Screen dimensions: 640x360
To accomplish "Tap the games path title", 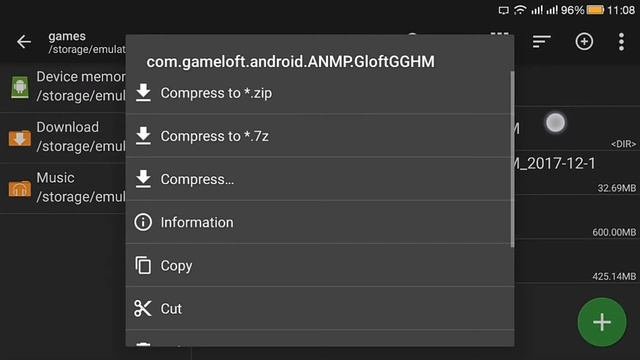I will (67, 36).
